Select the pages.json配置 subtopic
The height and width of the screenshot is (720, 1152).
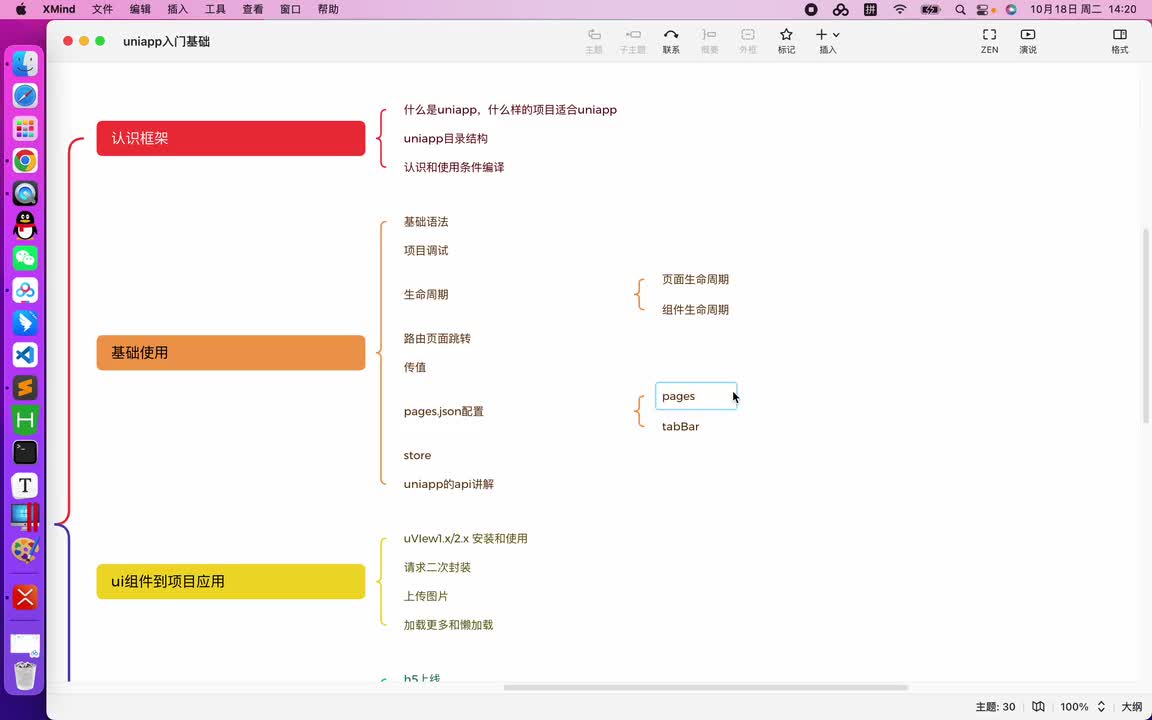444,411
